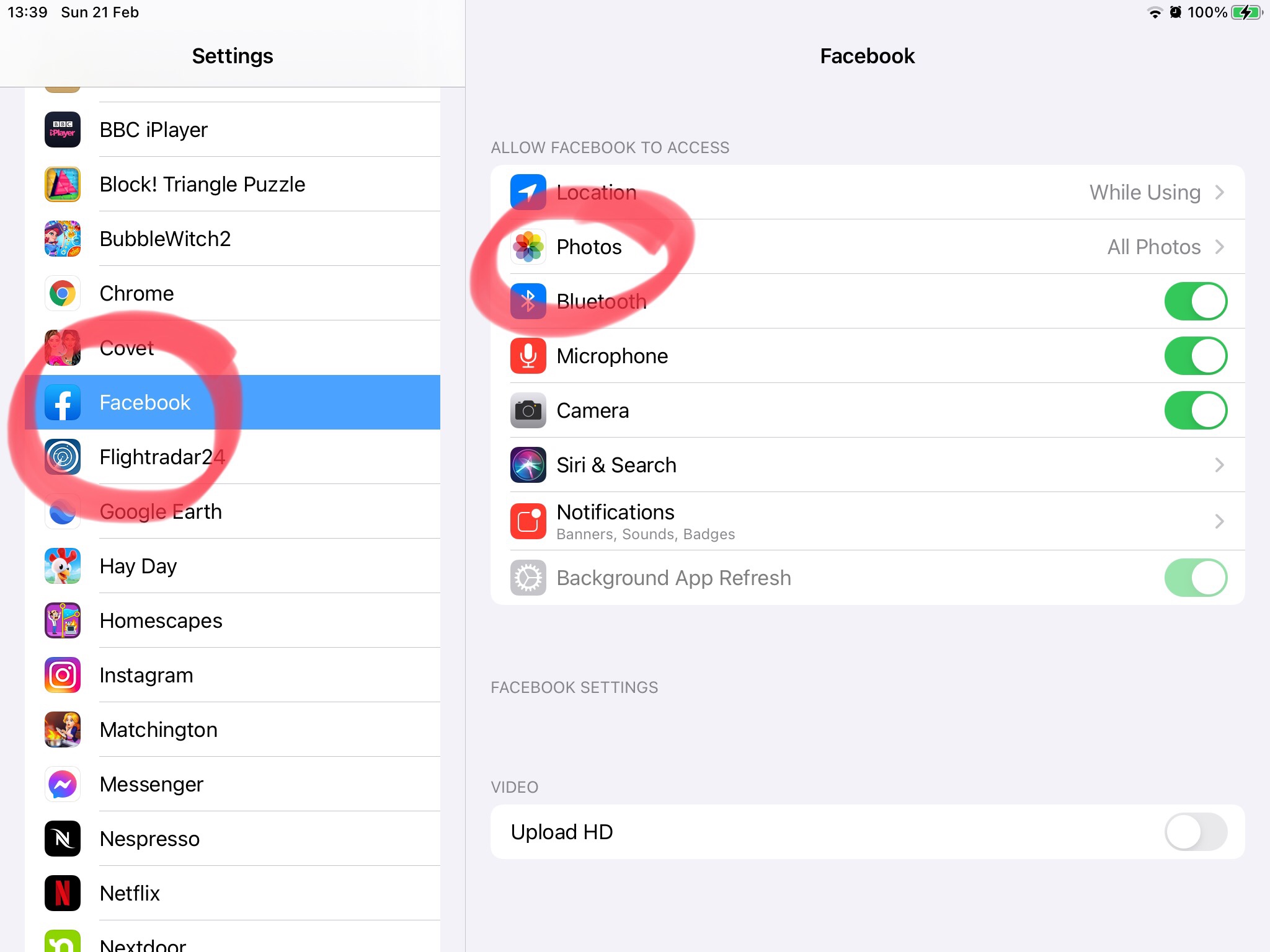Toggle Background App Refresh switch

[1196, 578]
